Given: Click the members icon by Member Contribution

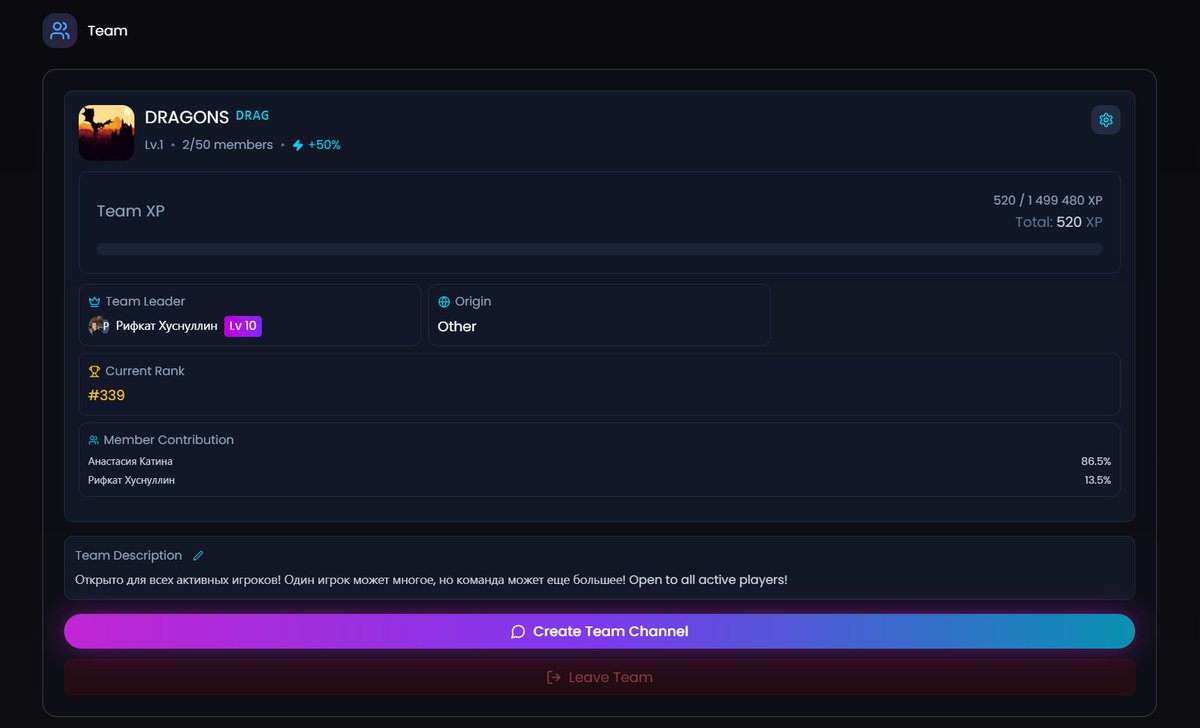Looking at the screenshot, I should point(94,440).
